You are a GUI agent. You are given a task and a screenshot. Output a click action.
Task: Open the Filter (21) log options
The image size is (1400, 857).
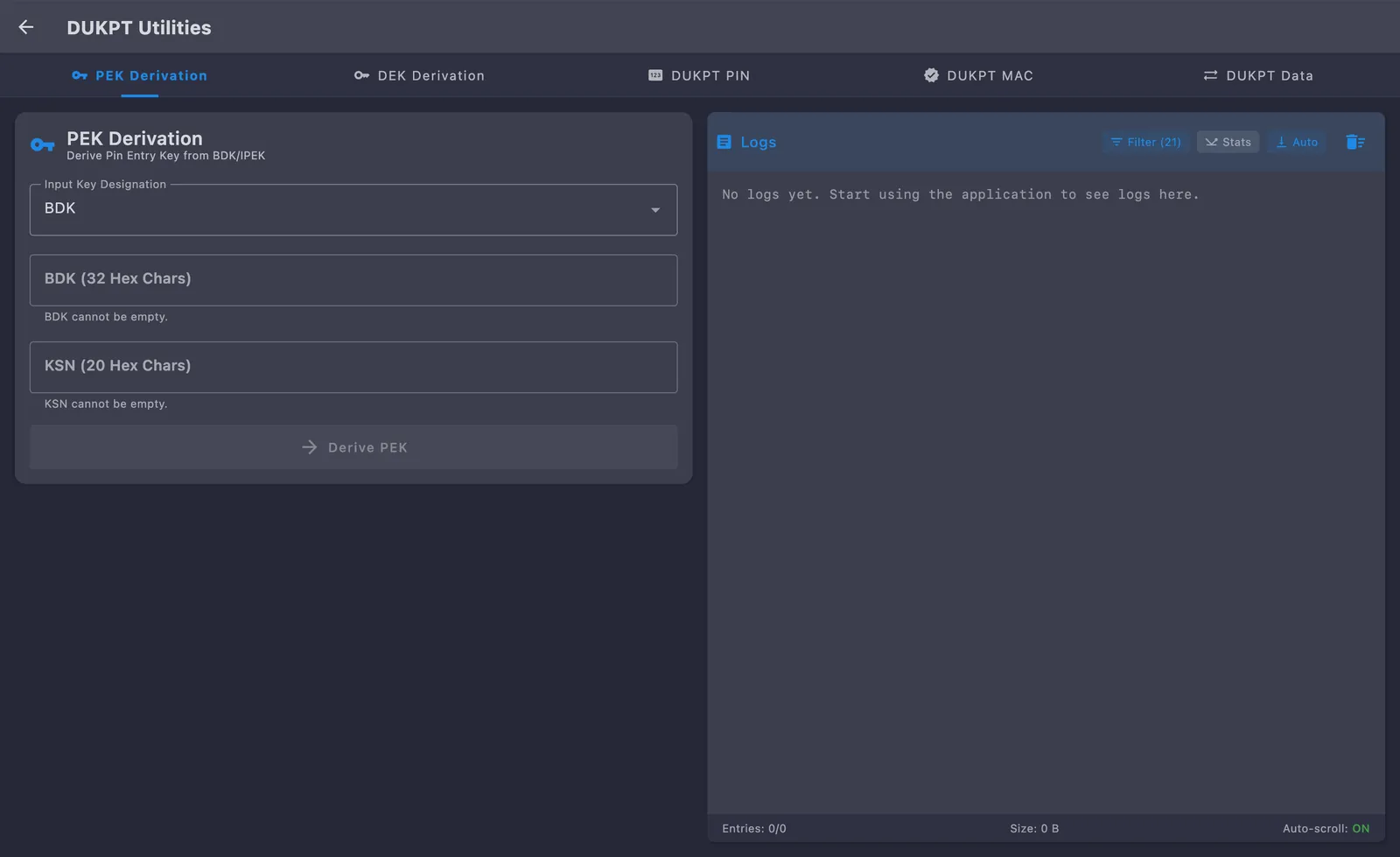(x=1145, y=142)
